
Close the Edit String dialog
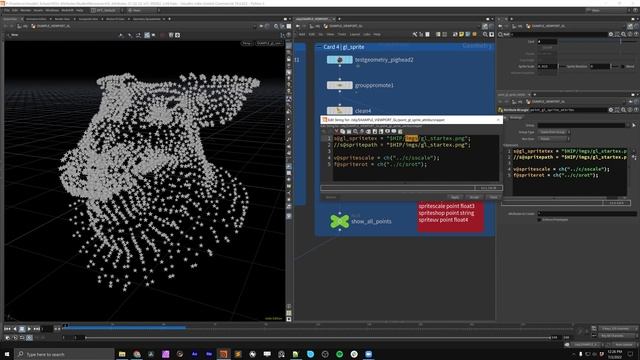(x=498, y=120)
